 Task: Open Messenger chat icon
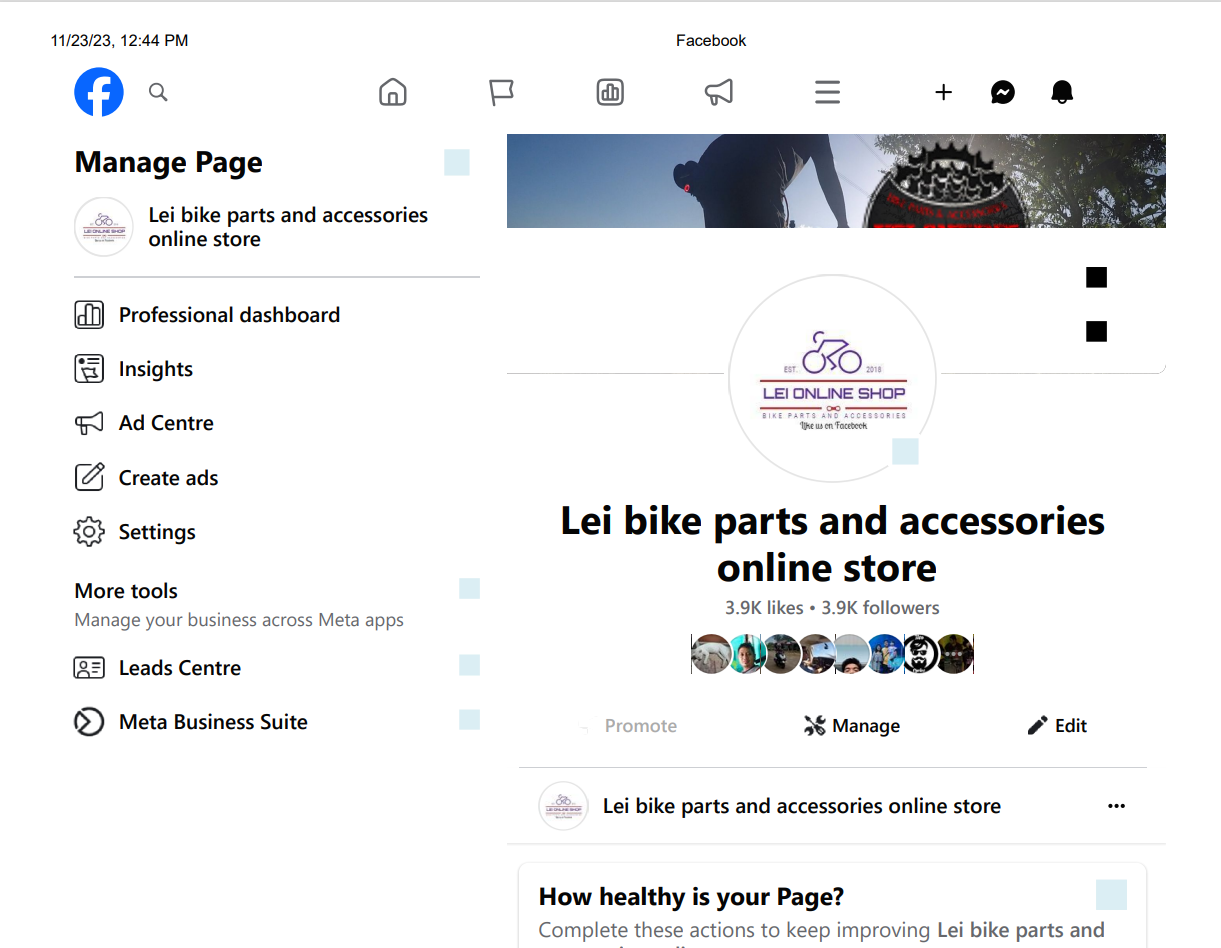click(1003, 92)
